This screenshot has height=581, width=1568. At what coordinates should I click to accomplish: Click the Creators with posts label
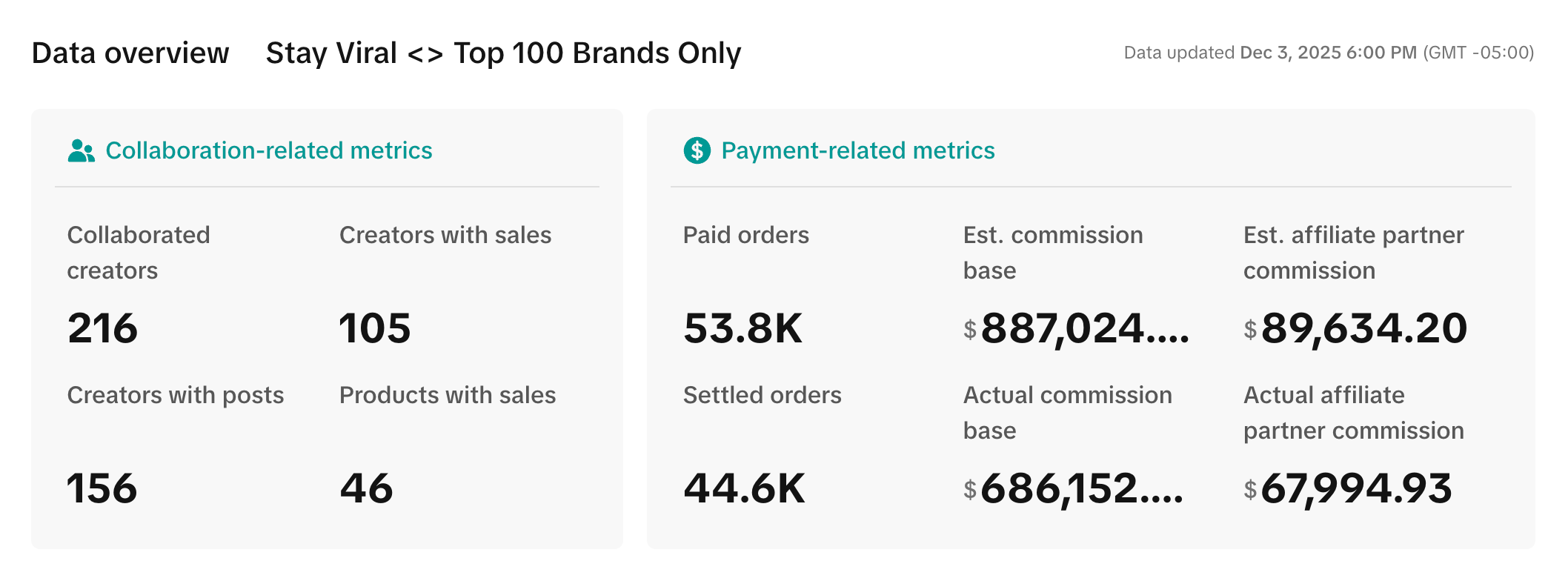click(x=176, y=395)
